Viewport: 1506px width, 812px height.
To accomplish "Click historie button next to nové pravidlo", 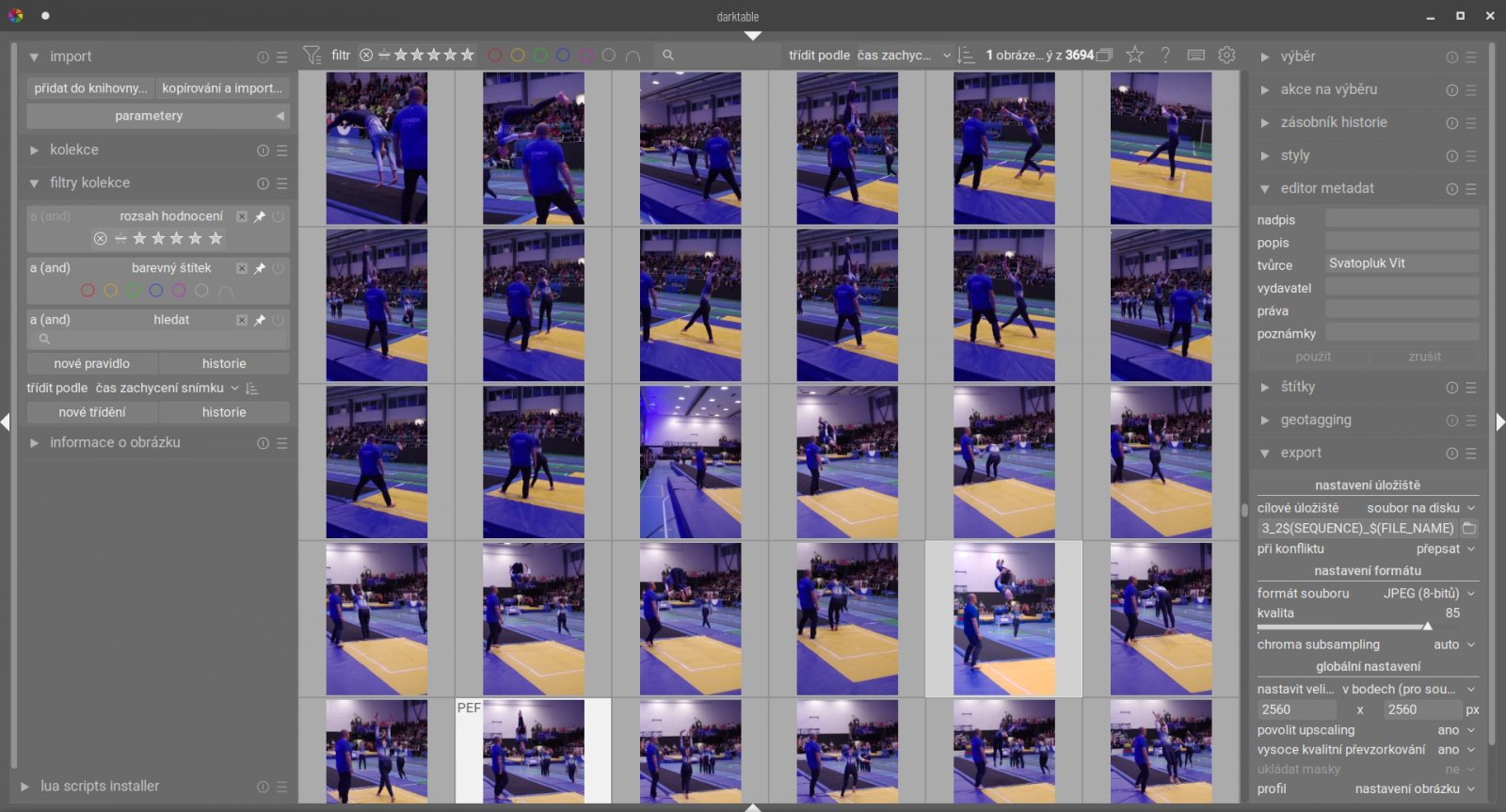I will pyautogui.click(x=224, y=364).
